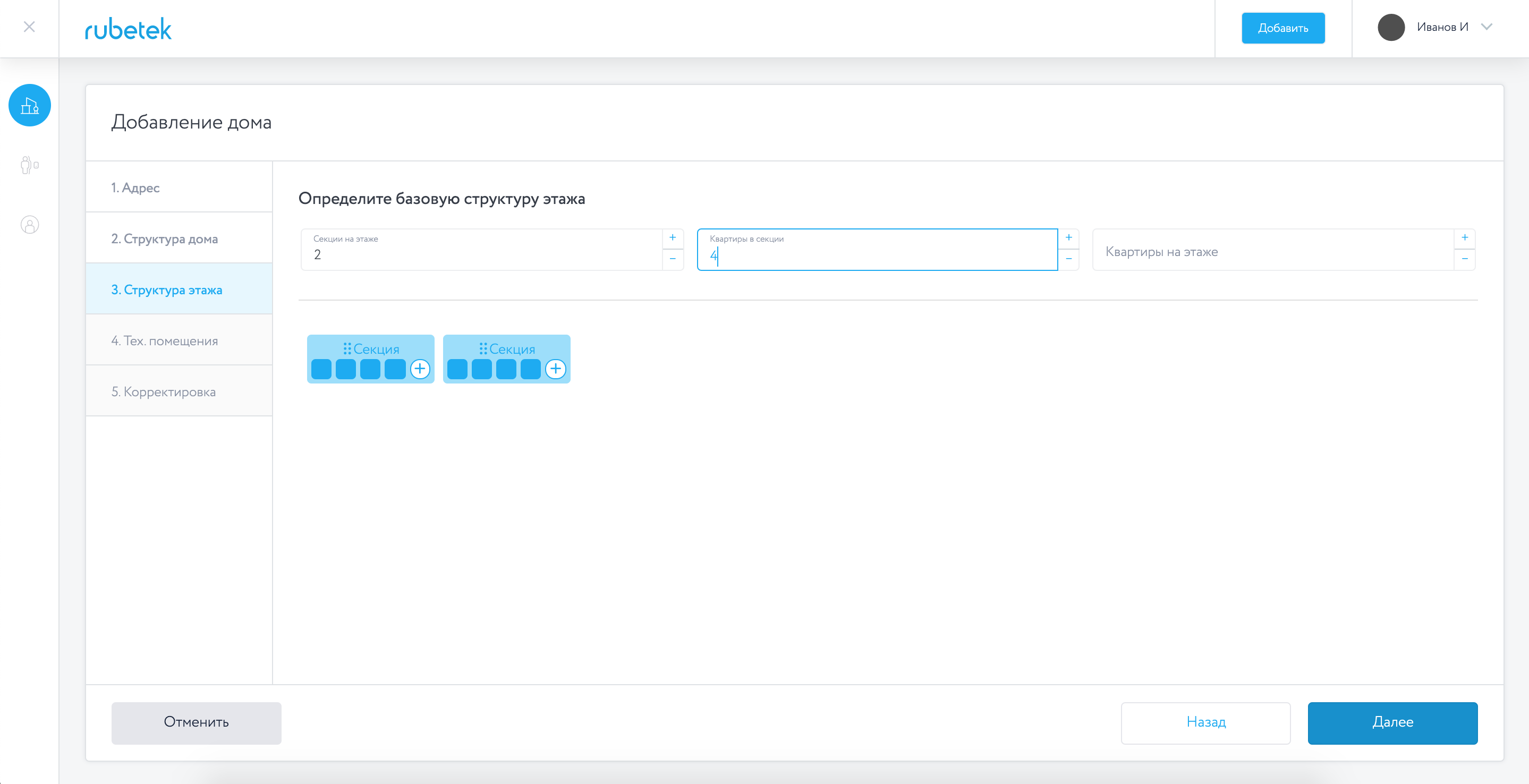Select step 3. Структура этажа
Screen dimensions: 1529x784
[x=179, y=289]
